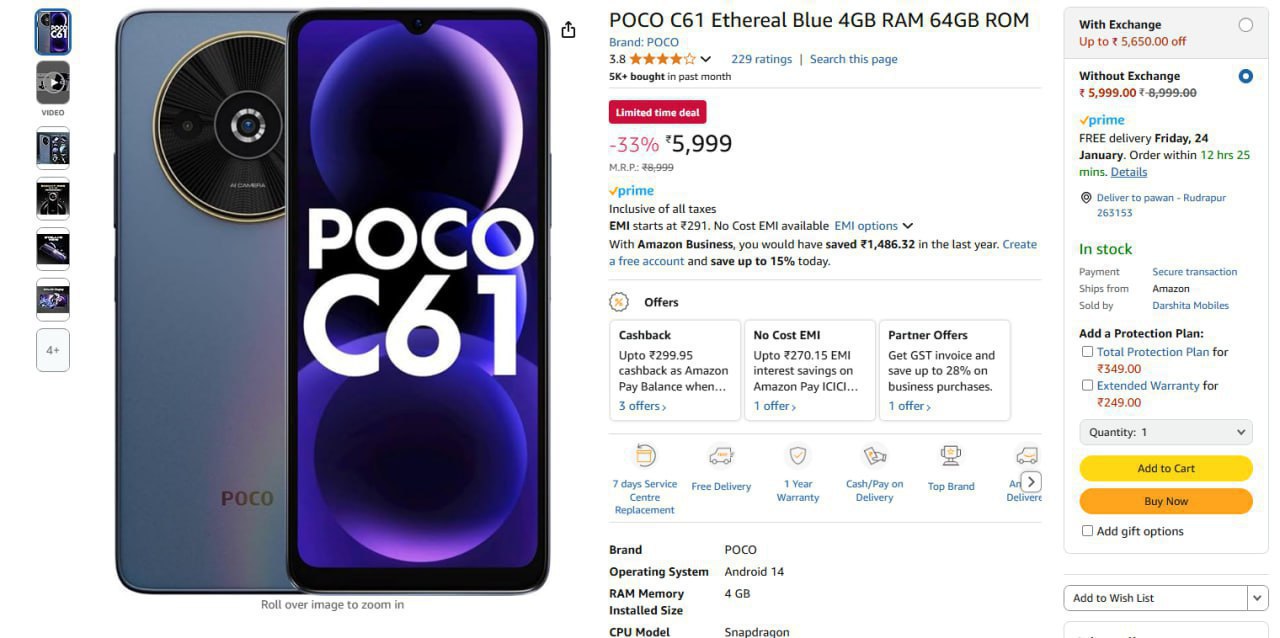Click the Top Brand trophy icon
1280x638 pixels.
pos(950,456)
